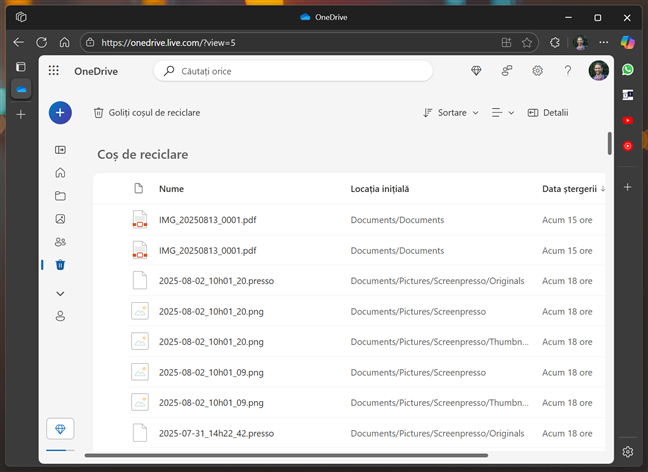Click the OneDrive title link

tap(96, 71)
